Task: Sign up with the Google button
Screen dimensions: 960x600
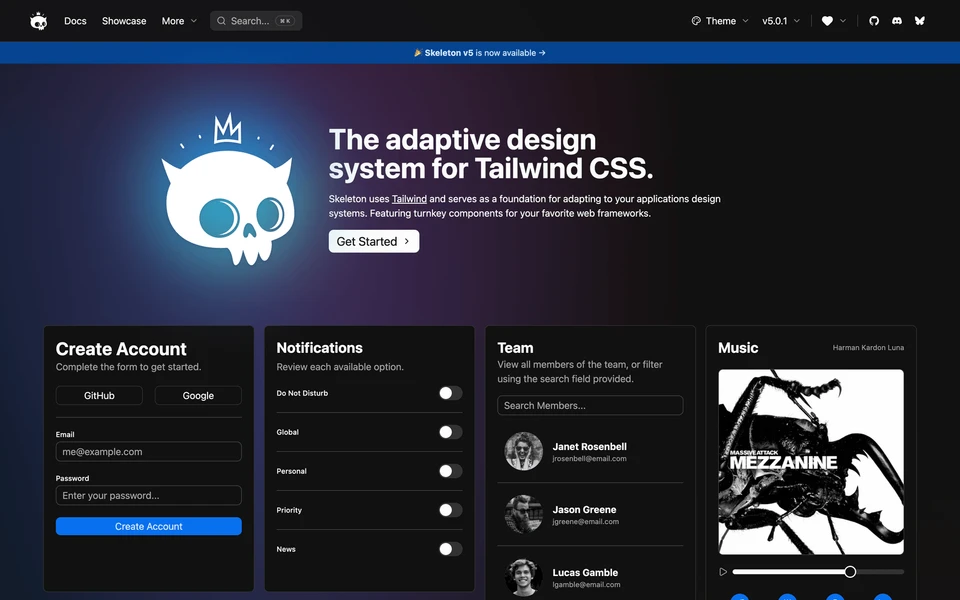Action: (x=198, y=396)
